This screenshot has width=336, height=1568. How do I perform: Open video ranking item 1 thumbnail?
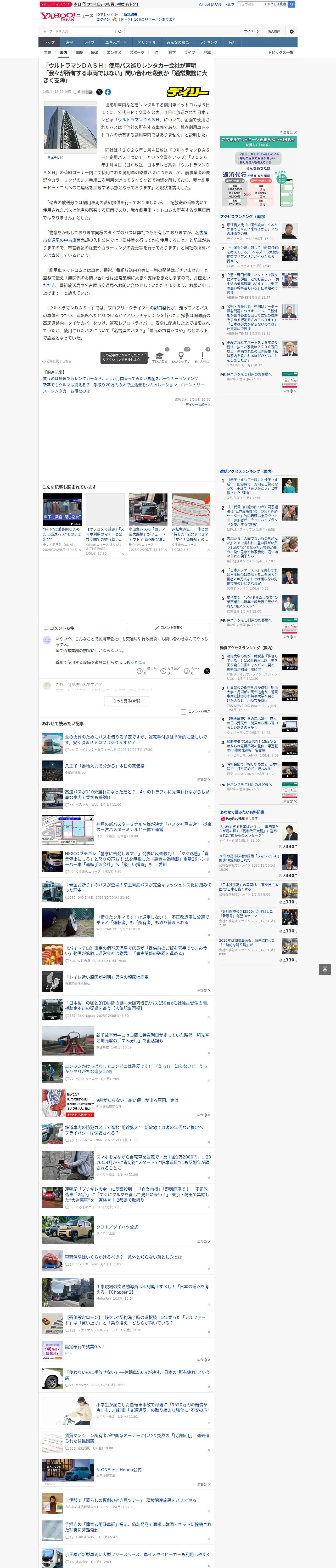point(290,662)
